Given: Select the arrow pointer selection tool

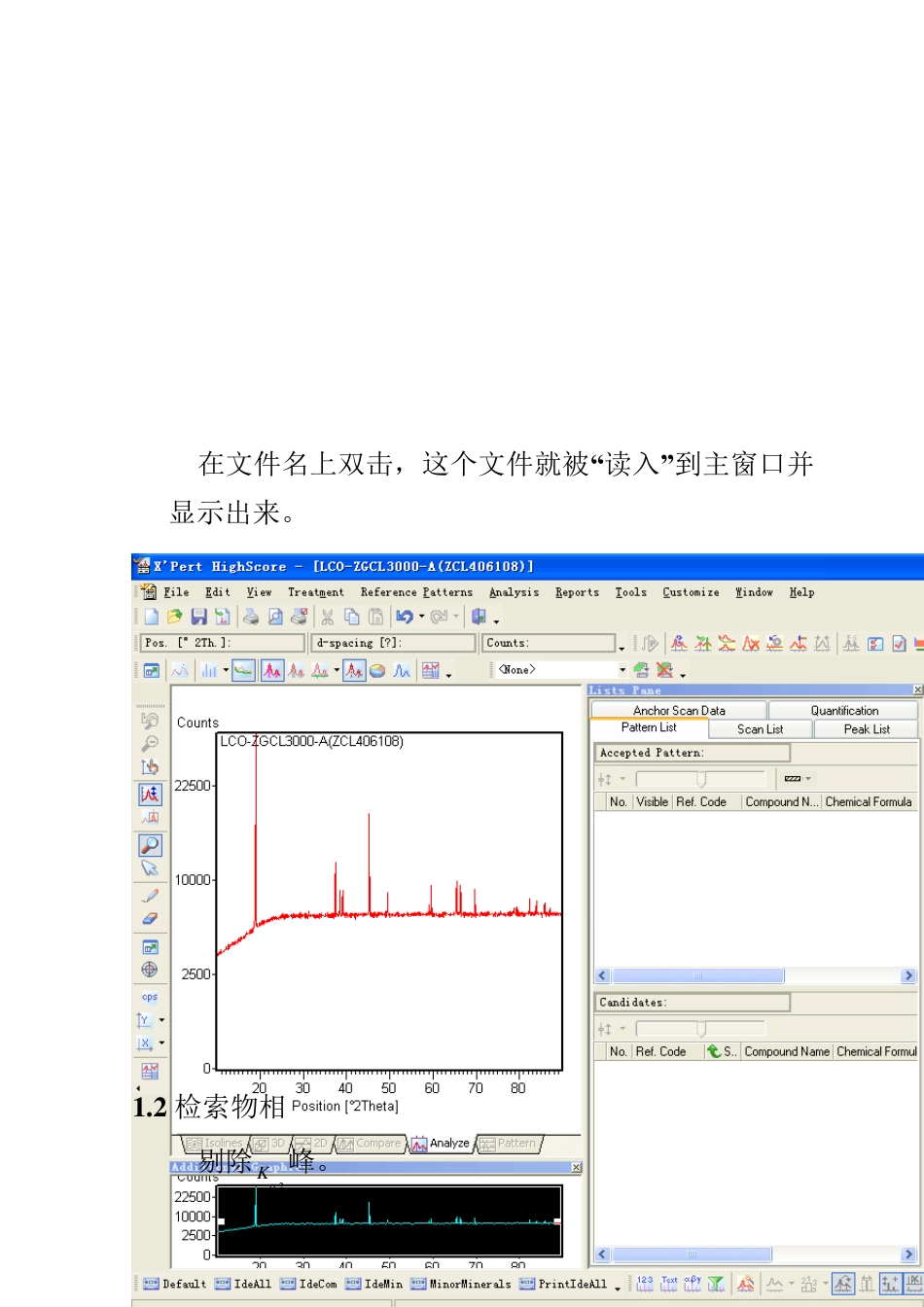Looking at the screenshot, I should [x=150, y=868].
